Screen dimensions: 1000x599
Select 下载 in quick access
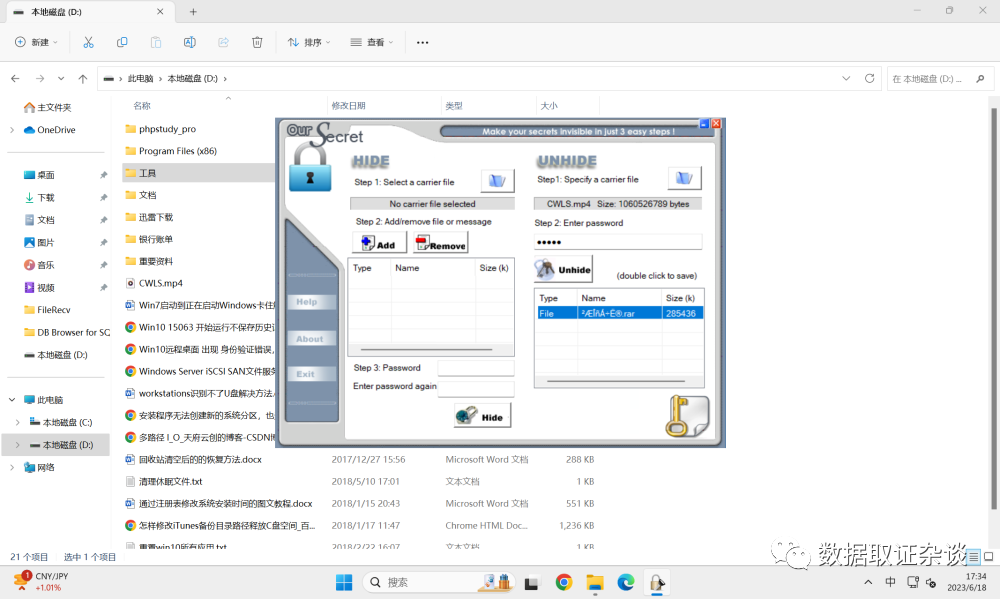[39, 197]
